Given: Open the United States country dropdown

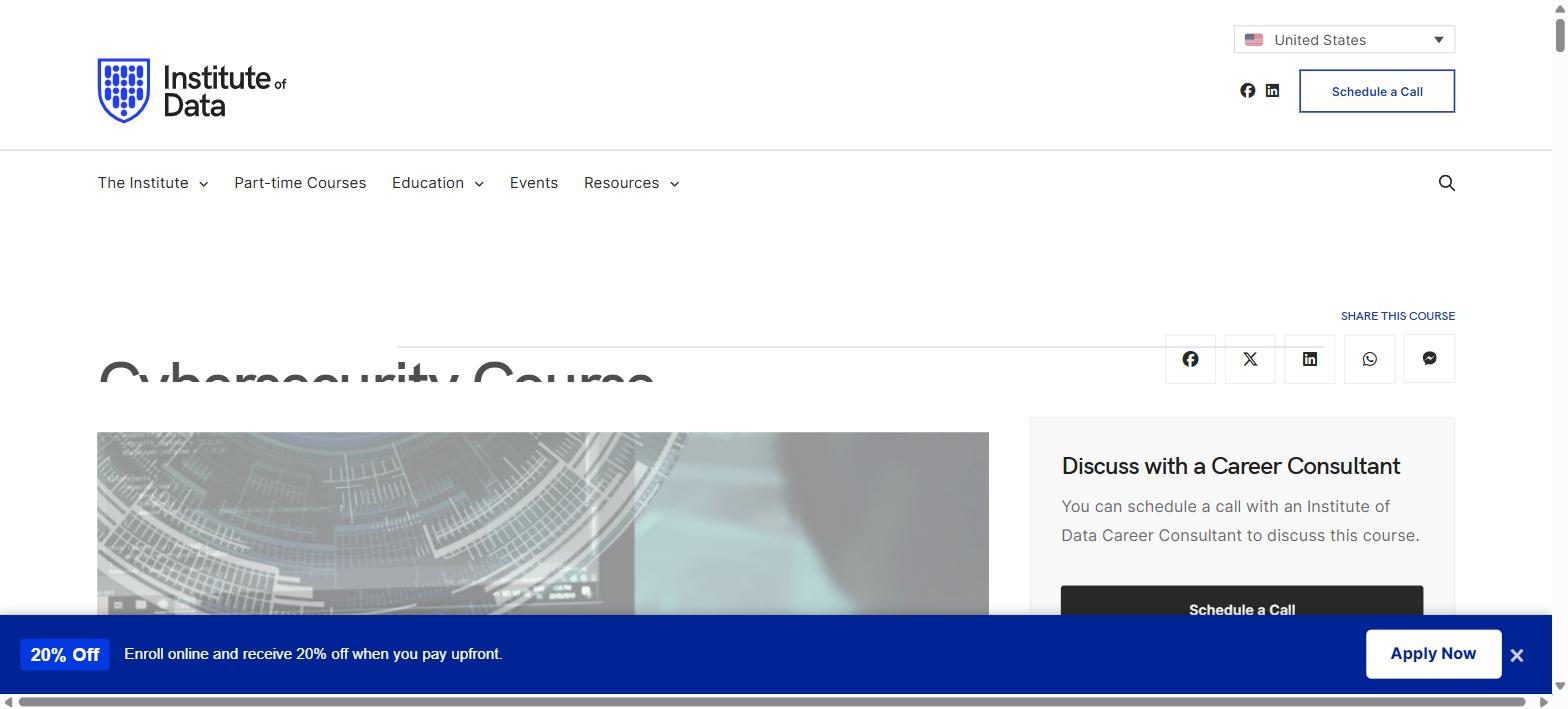Looking at the screenshot, I should [1344, 40].
